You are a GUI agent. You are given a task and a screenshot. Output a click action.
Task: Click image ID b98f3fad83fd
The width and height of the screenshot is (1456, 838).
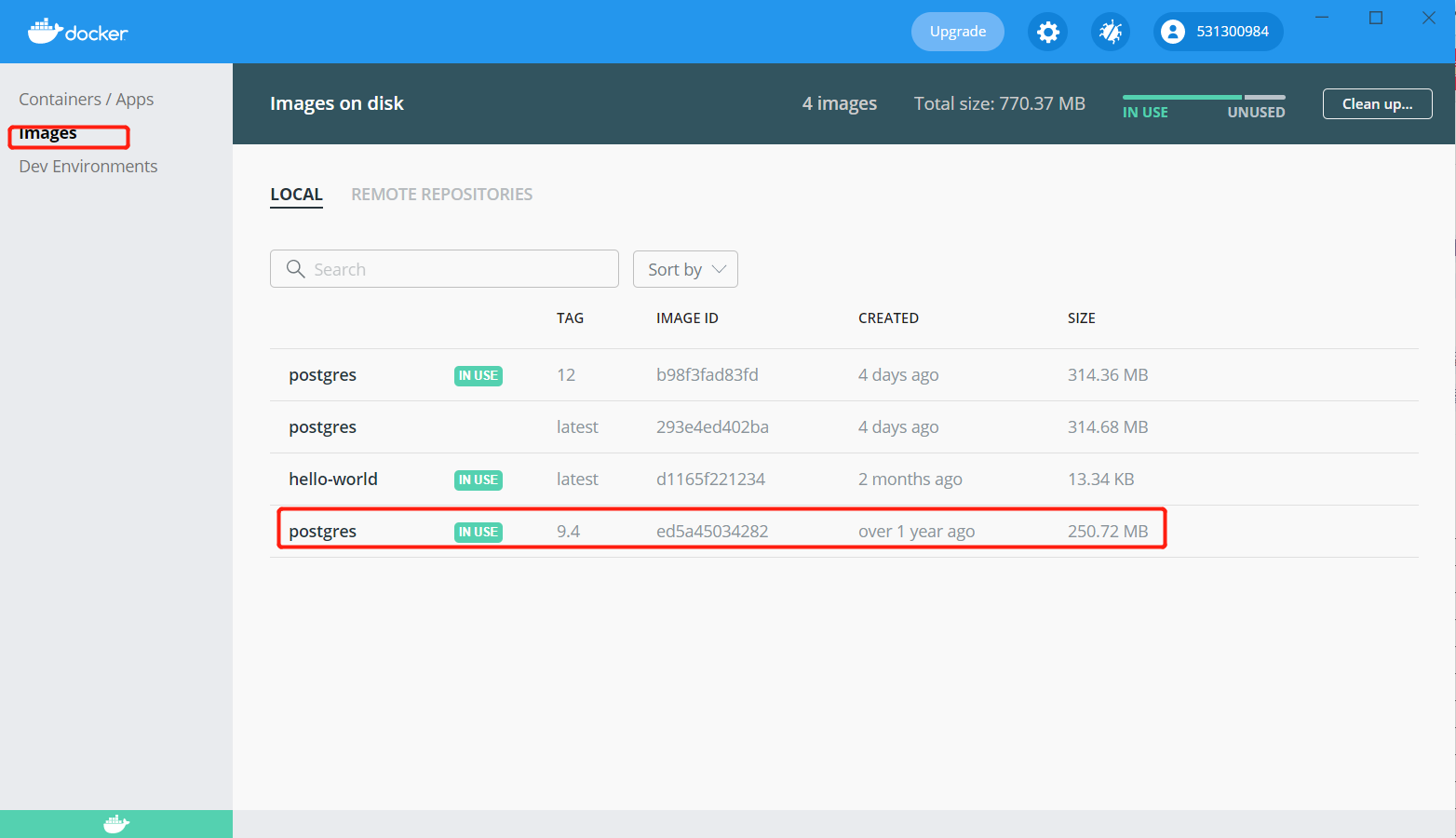pyautogui.click(x=708, y=375)
